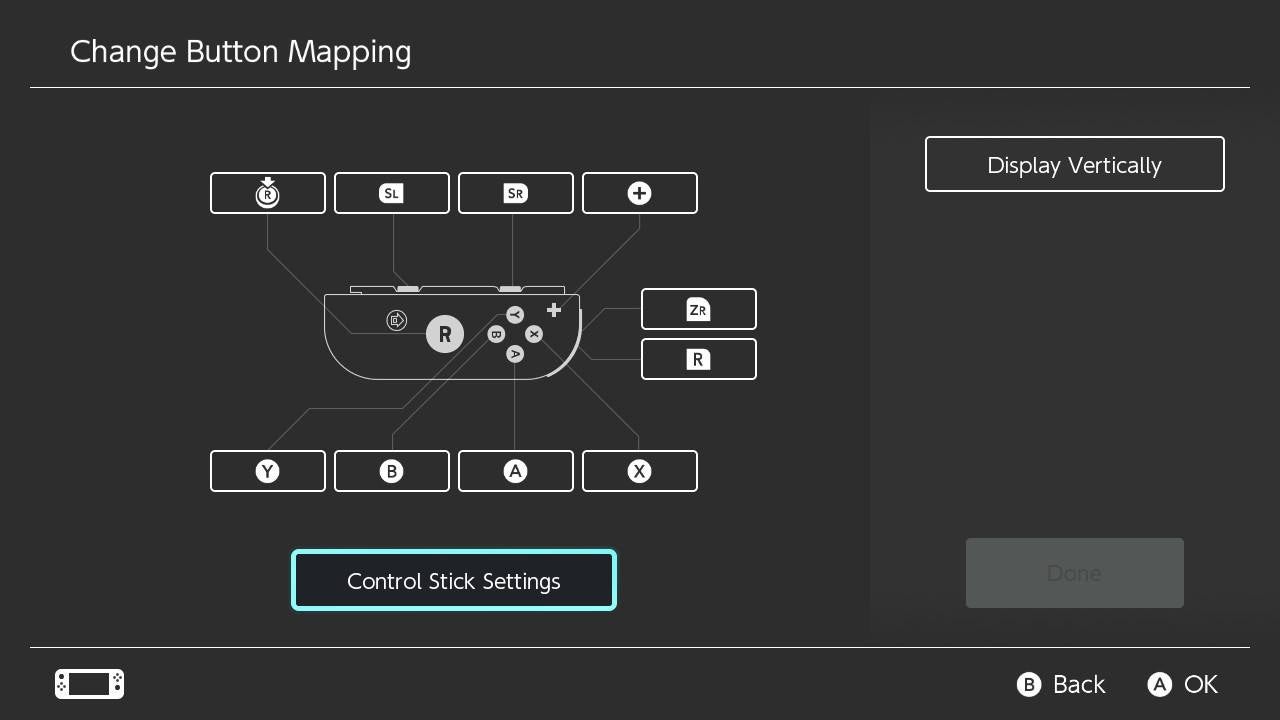Viewport: 1280px width, 720px height.
Task: Click the R stick on the controller diagram
Action: click(x=444, y=334)
